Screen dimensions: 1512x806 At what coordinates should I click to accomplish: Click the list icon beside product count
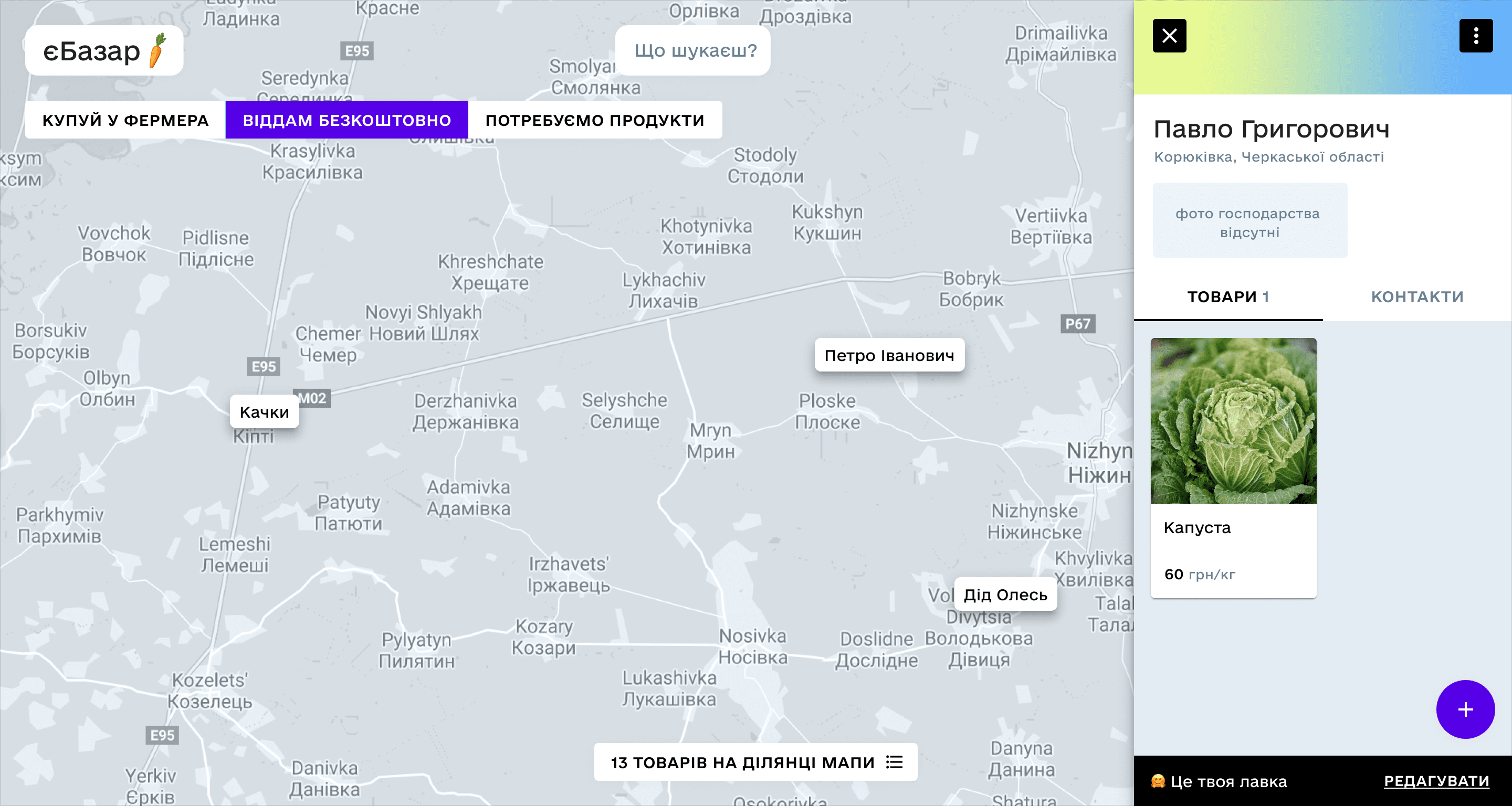pos(895,762)
